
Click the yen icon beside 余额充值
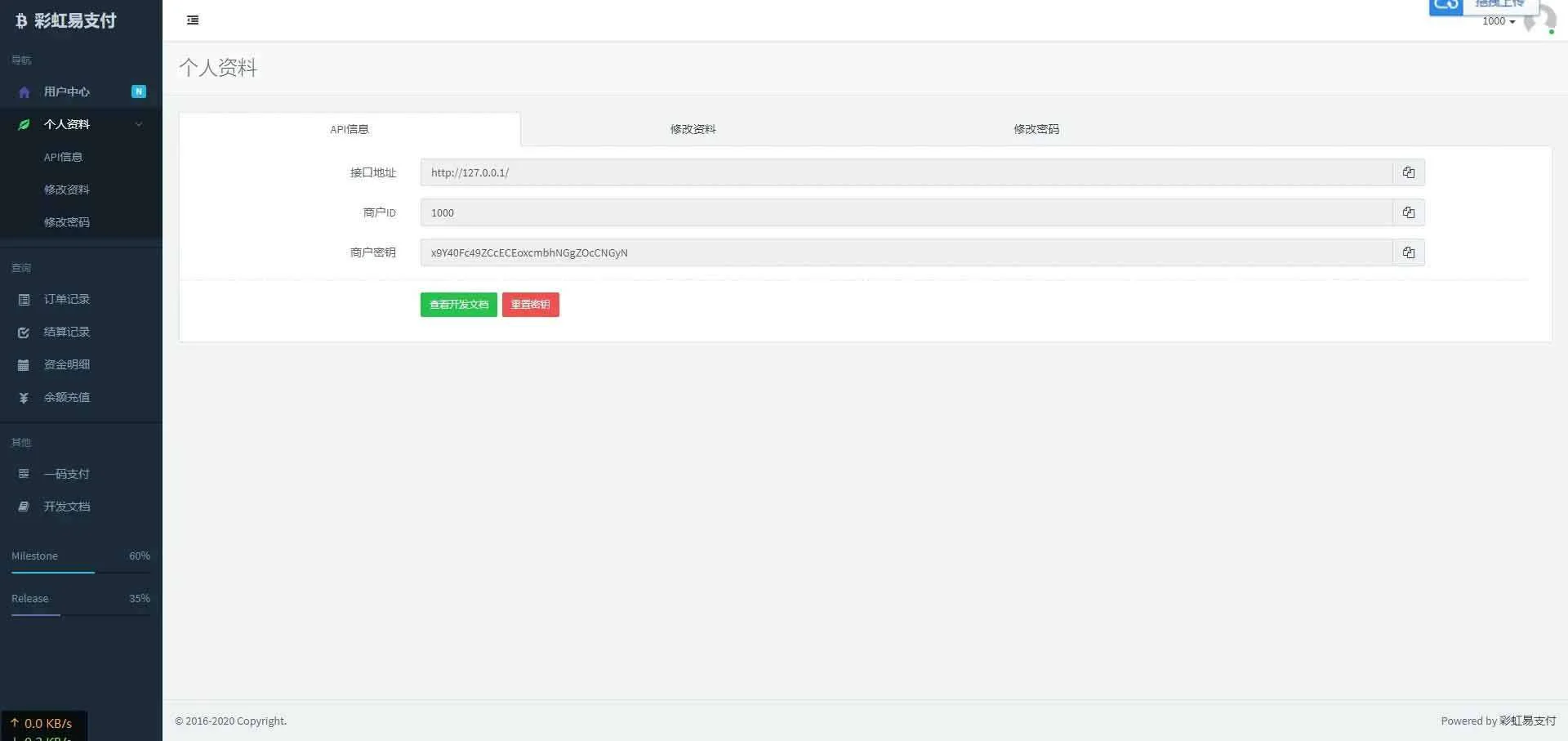(24, 398)
